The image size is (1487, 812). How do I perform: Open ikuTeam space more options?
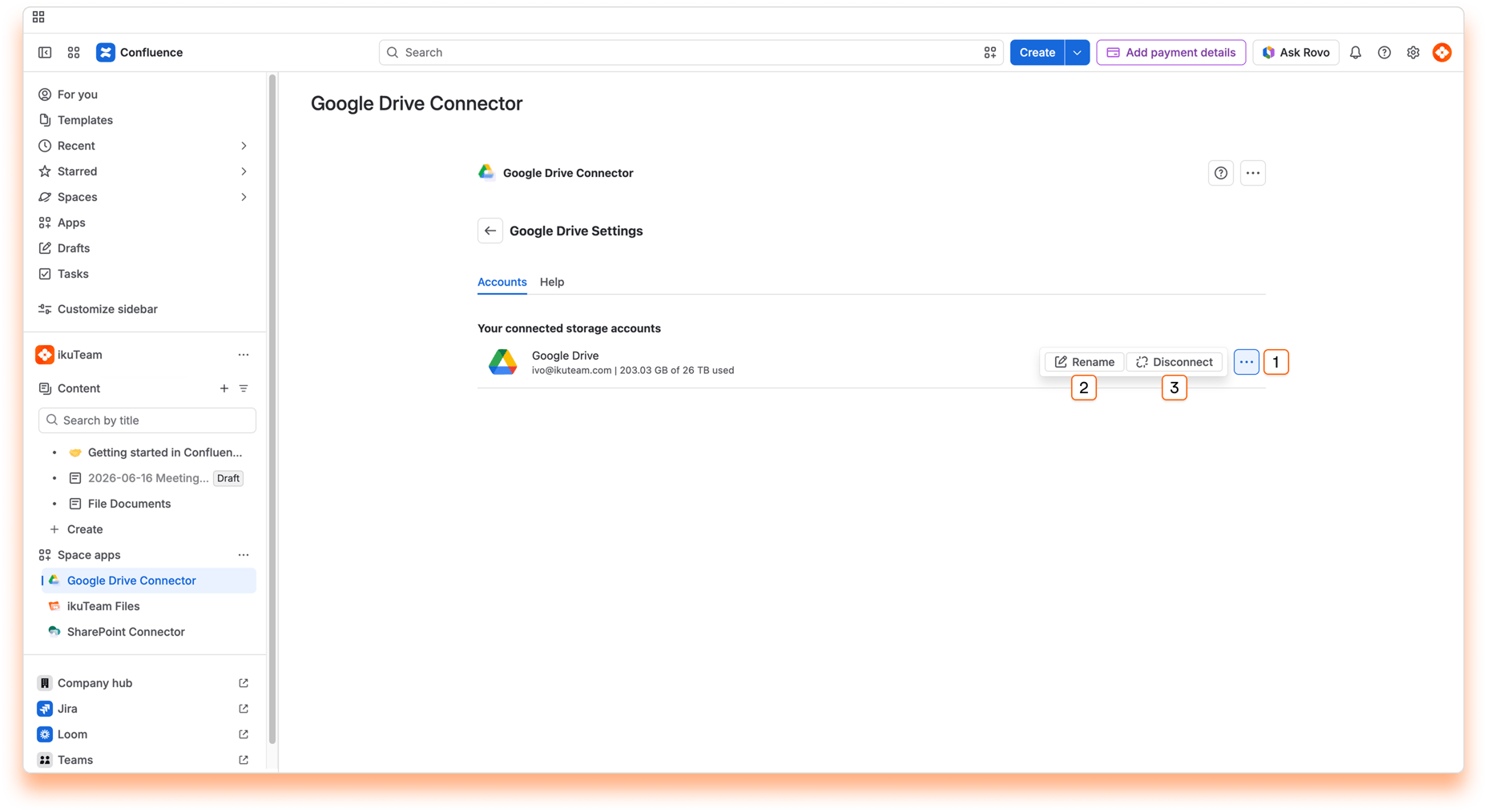coord(244,355)
